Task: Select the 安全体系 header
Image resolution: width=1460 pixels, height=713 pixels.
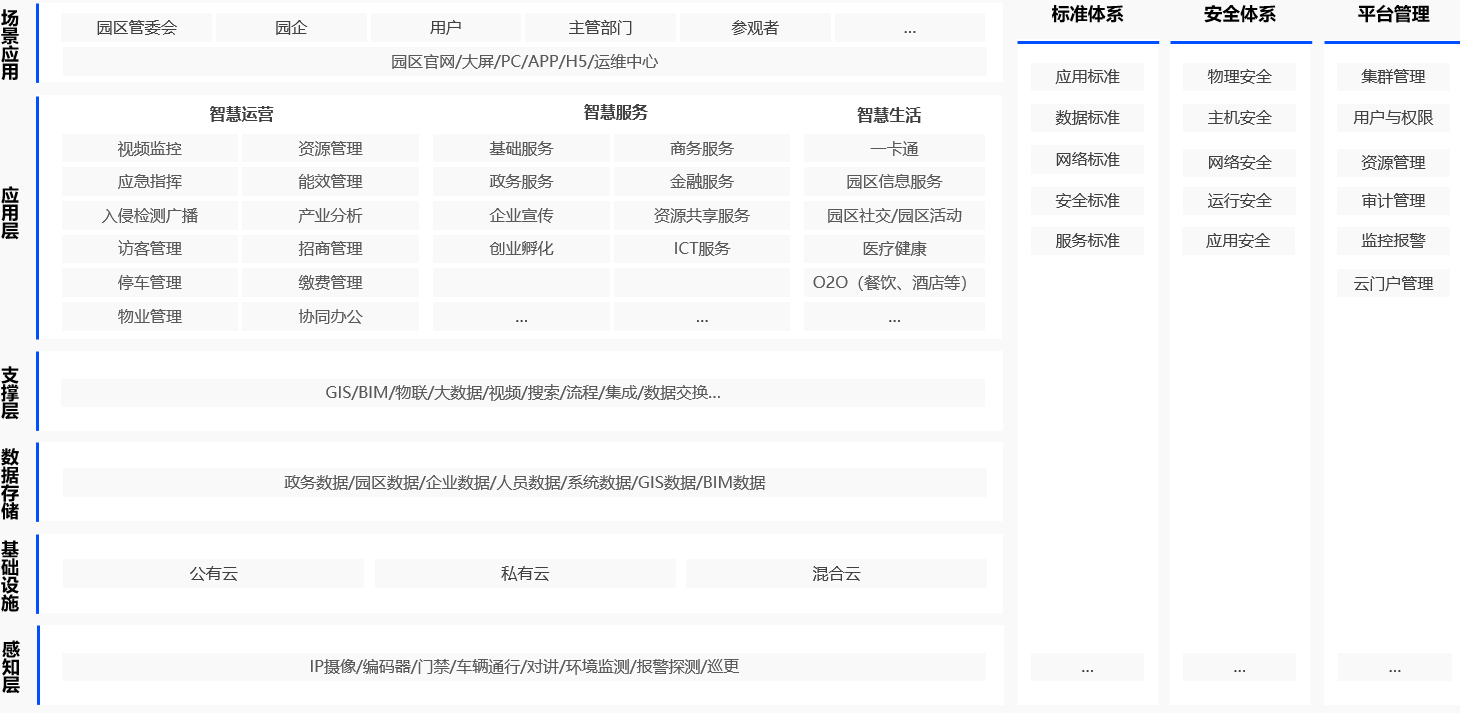Action: click(1240, 15)
